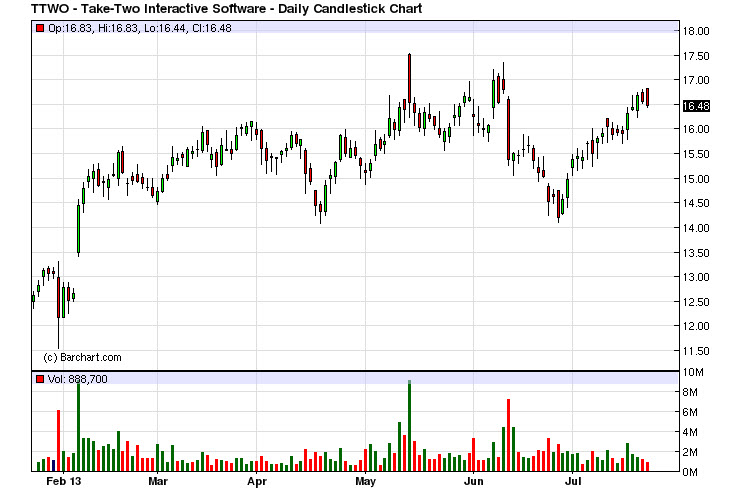Click the 8M volume axis label
Viewport: 756px width, 493px height.
tap(690, 393)
